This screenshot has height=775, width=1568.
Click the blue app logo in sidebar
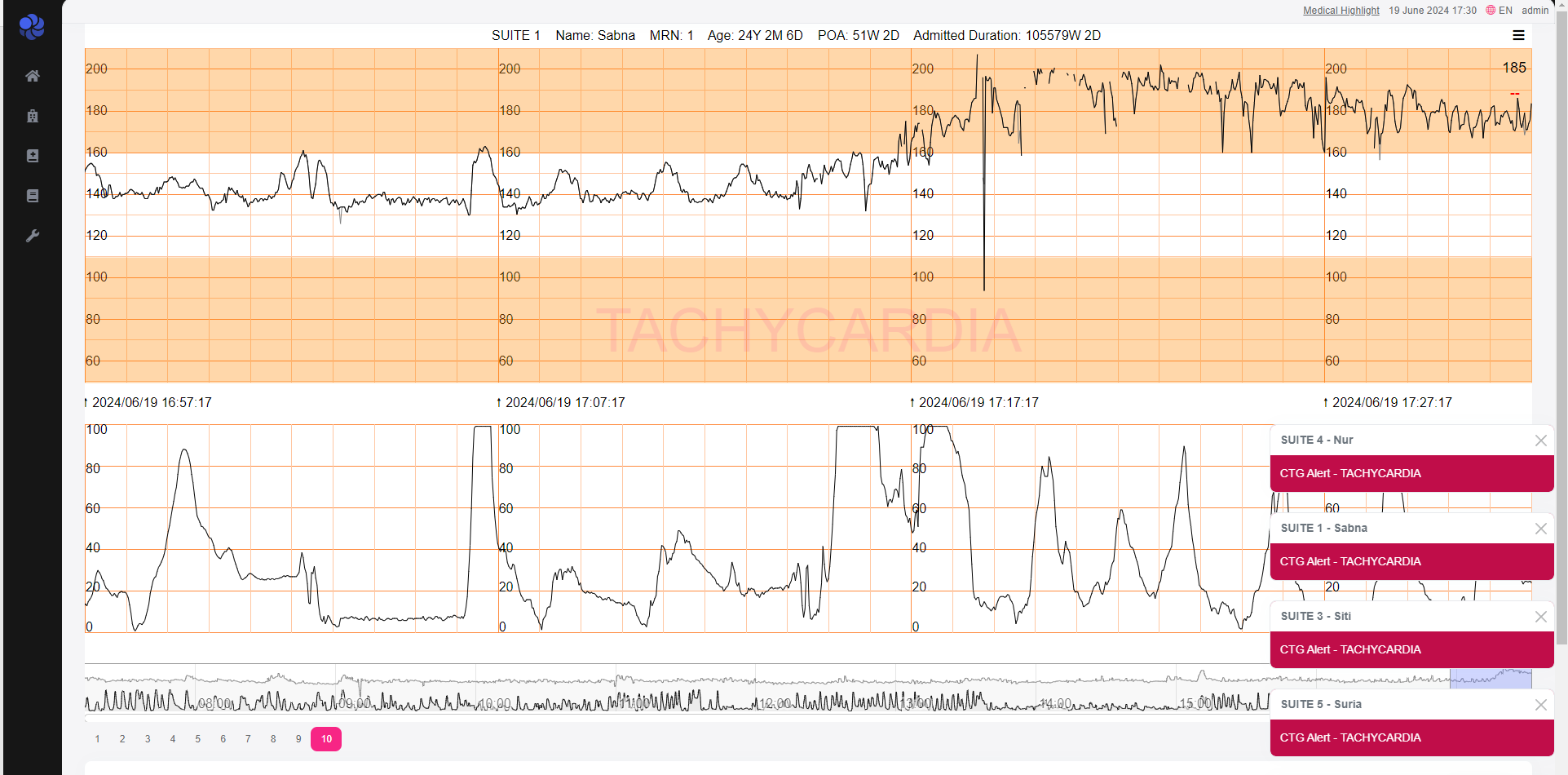[x=32, y=27]
